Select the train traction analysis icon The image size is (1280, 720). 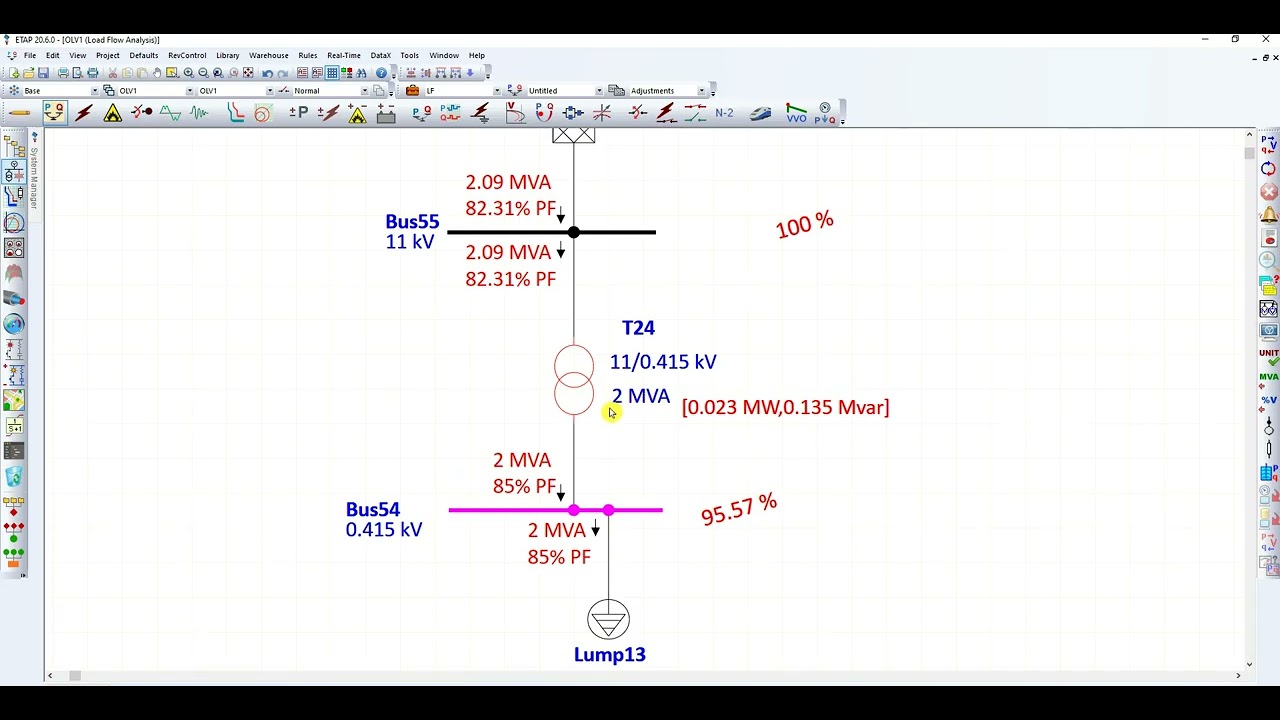tap(761, 113)
